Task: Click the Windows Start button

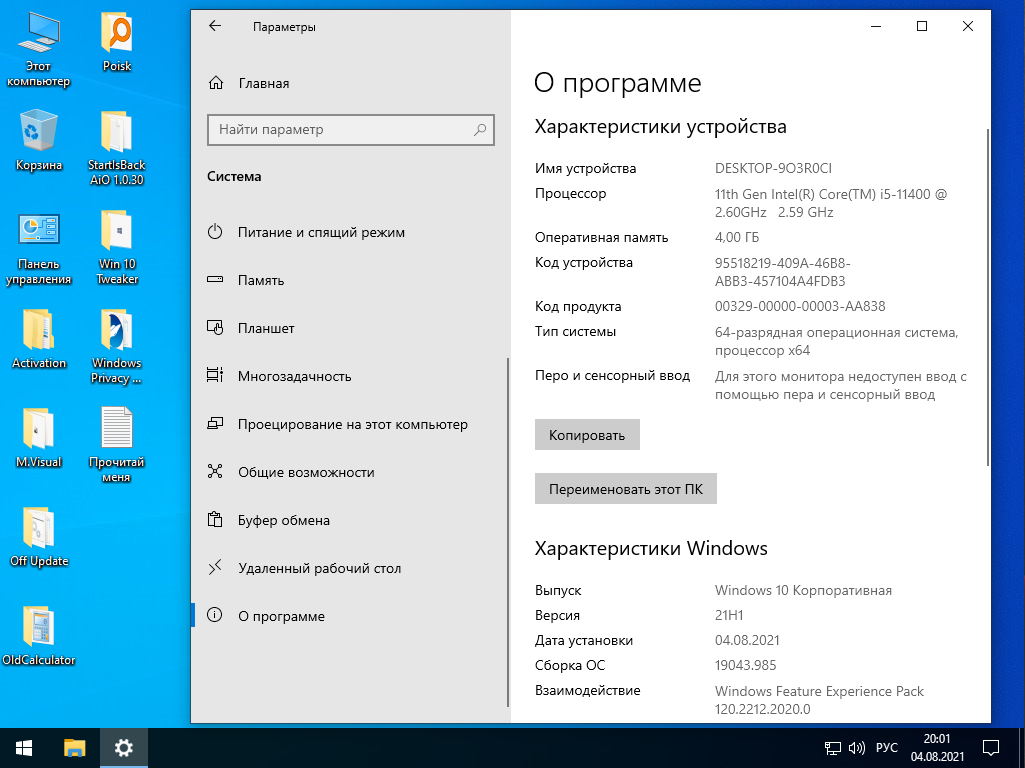Action: pyautogui.click(x=24, y=747)
